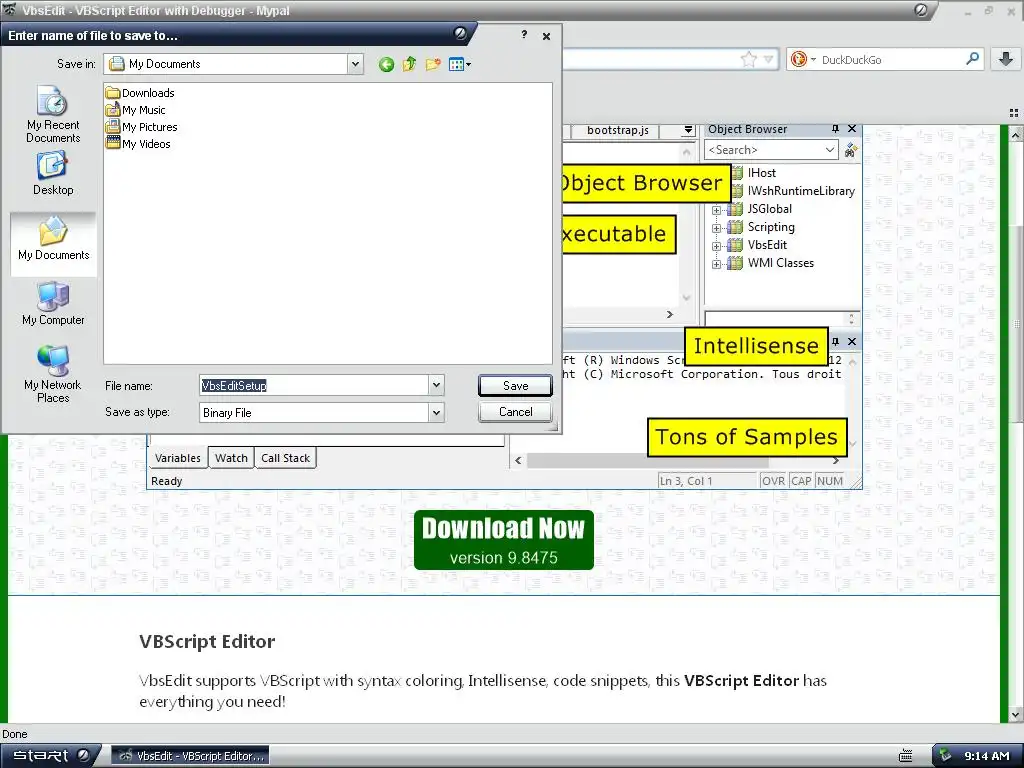Open My Network Places
The width and height of the screenshot is (1024, 768).
[x=53, y=374]
